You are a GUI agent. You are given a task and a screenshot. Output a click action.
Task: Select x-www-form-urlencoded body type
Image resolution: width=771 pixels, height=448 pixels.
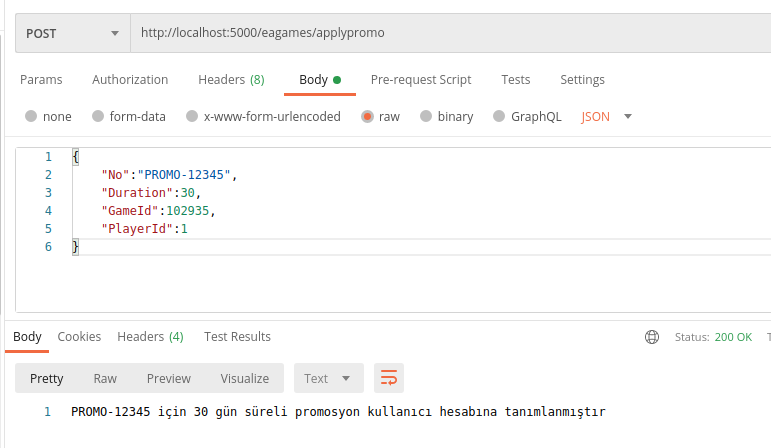click(192, 116)
